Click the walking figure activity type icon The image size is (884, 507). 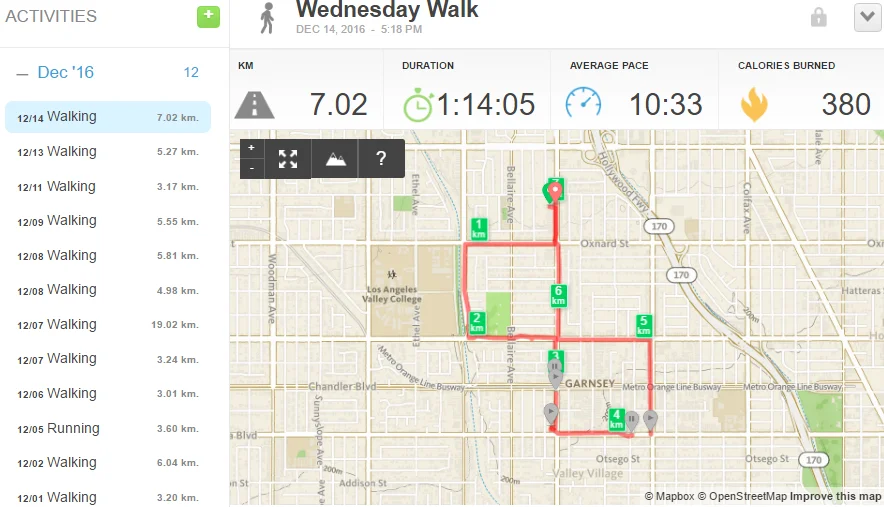(267, 17)
